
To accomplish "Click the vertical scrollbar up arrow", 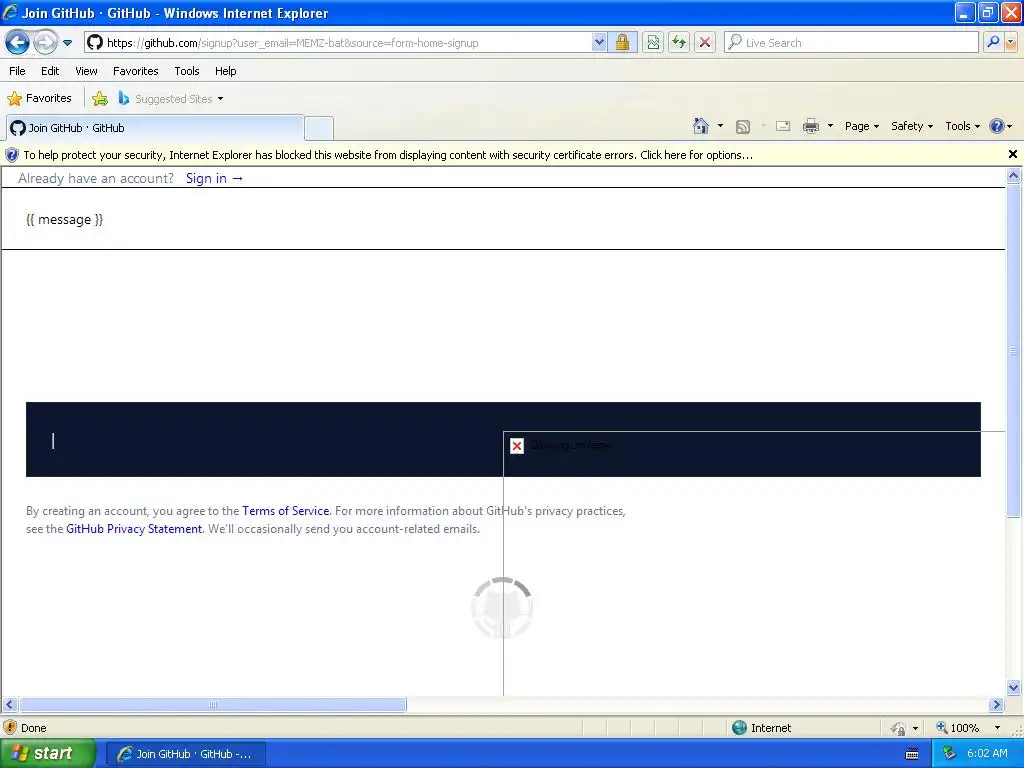I will (x=1014, y=175).
